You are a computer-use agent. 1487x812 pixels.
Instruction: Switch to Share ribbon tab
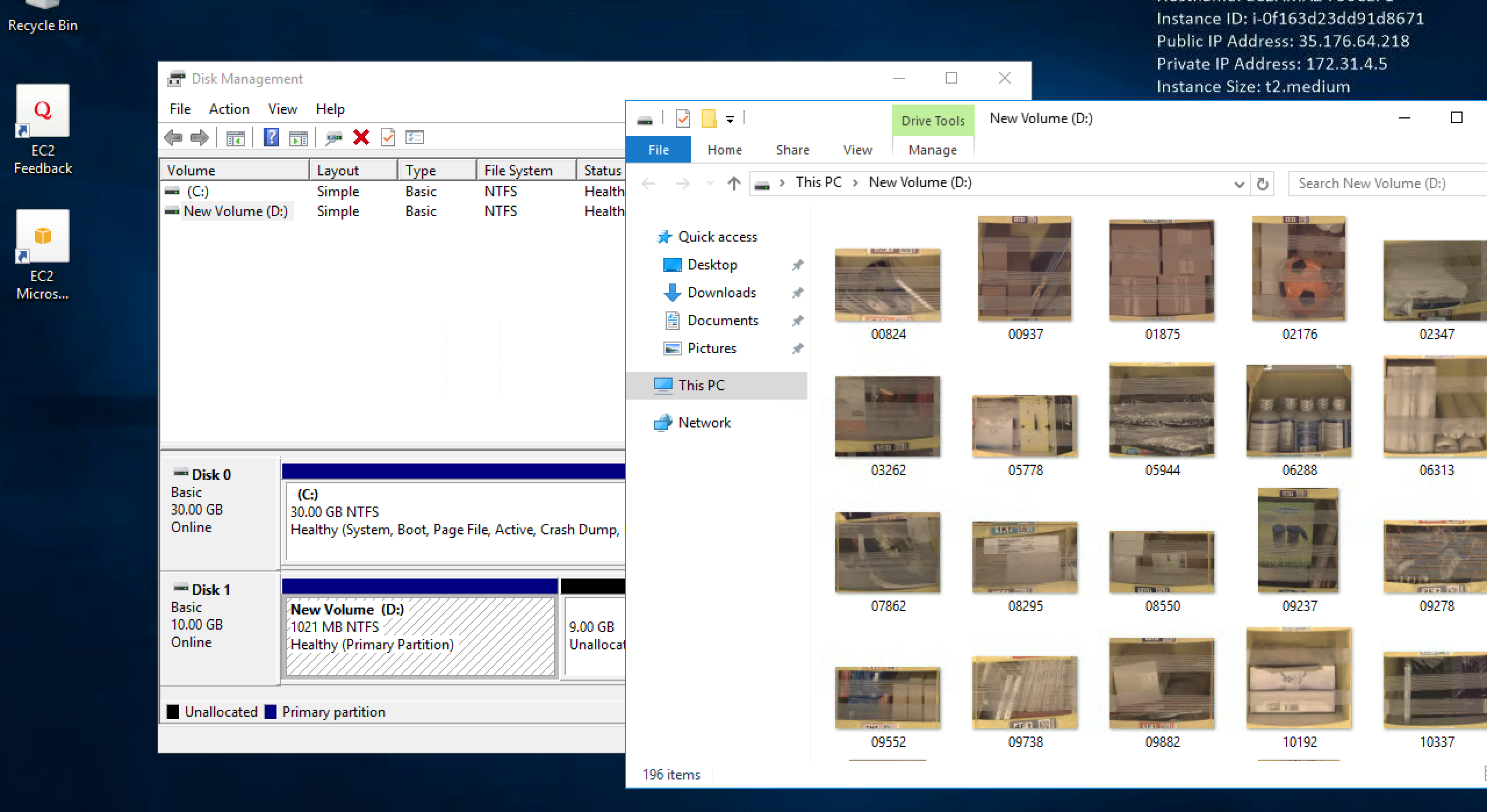[792, 150]
